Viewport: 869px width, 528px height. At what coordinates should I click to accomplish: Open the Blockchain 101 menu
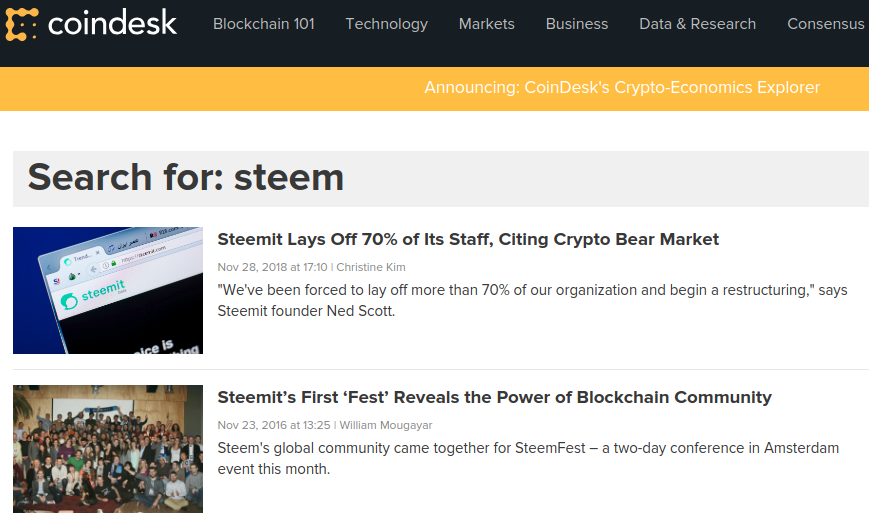pyautogui.click(x=264, y=24)
